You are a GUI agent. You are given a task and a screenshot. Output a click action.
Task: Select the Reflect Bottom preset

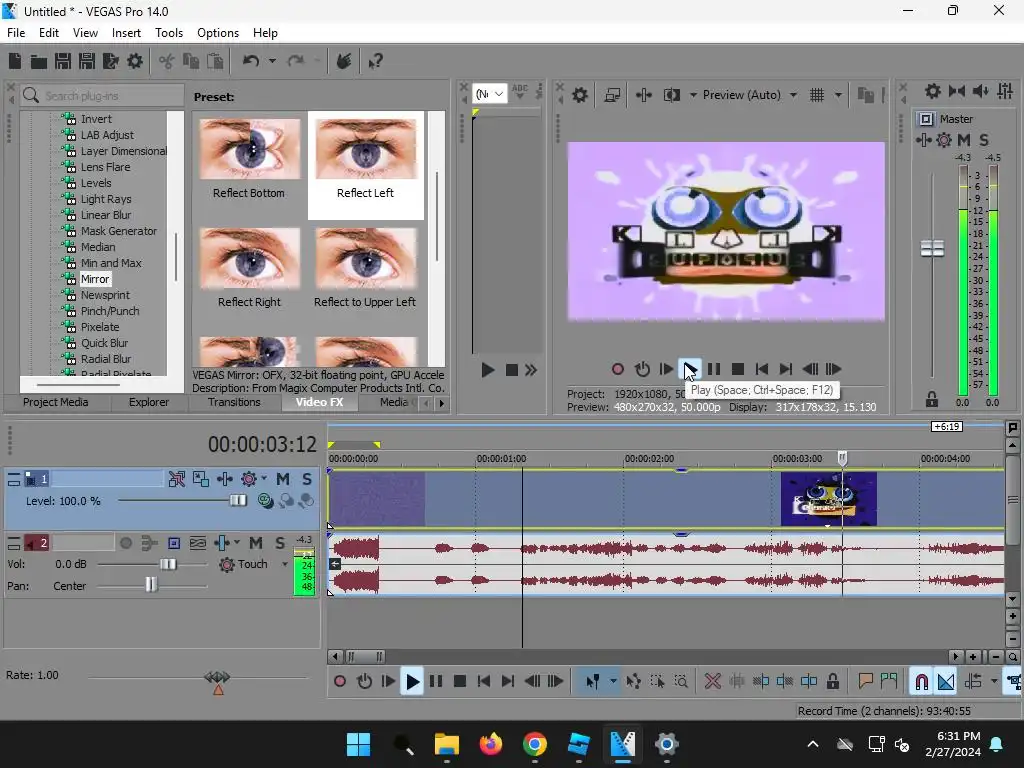[x=249, y=159]
